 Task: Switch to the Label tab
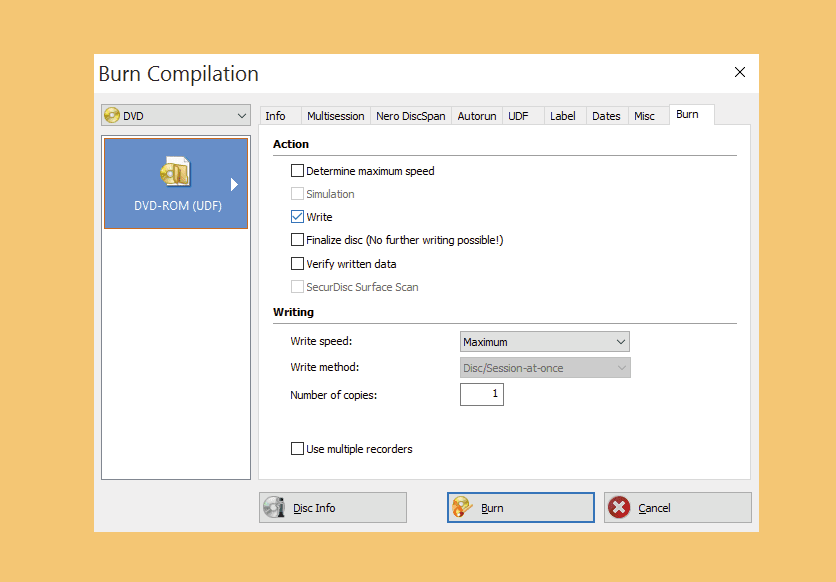coord(565,116)
